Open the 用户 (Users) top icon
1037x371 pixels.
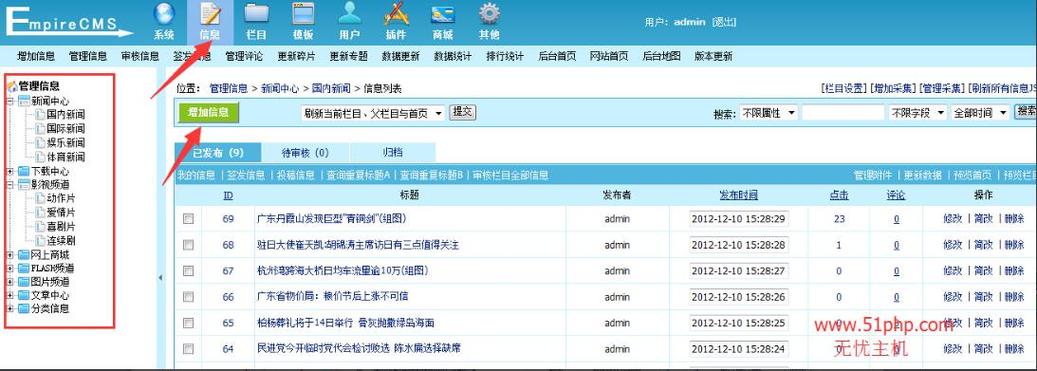pyautogui.click(x=349, y=21)
